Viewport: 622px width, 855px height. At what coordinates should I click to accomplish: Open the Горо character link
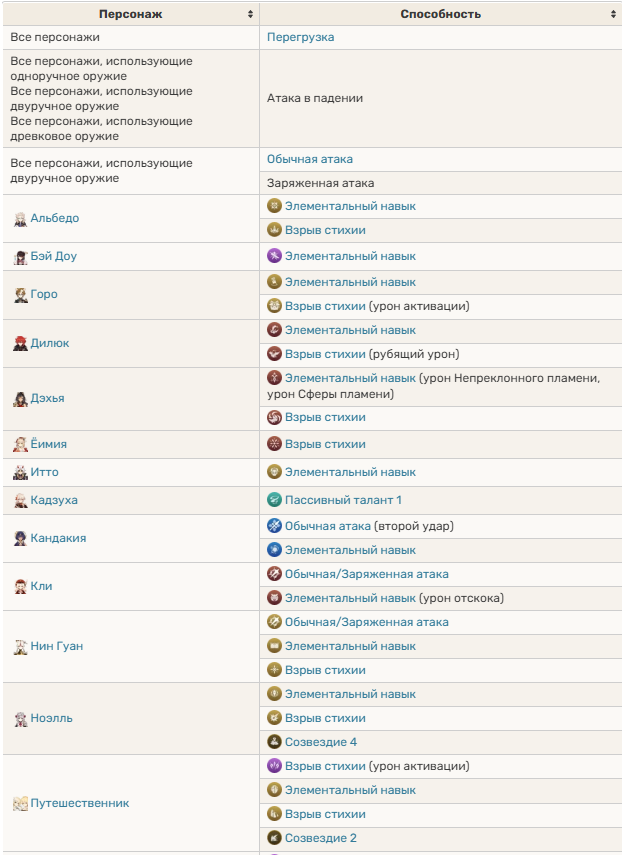[x=44, y=294]
